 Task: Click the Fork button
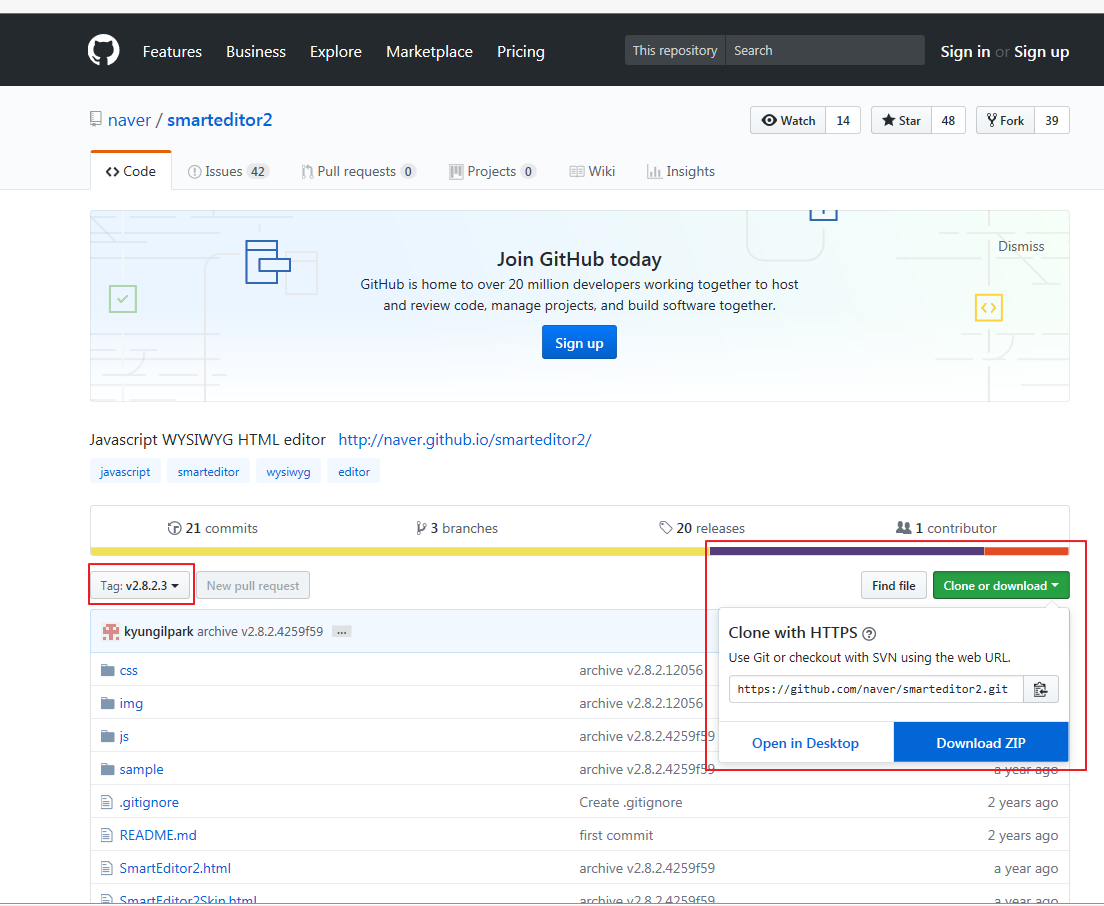click(1005, 120)
